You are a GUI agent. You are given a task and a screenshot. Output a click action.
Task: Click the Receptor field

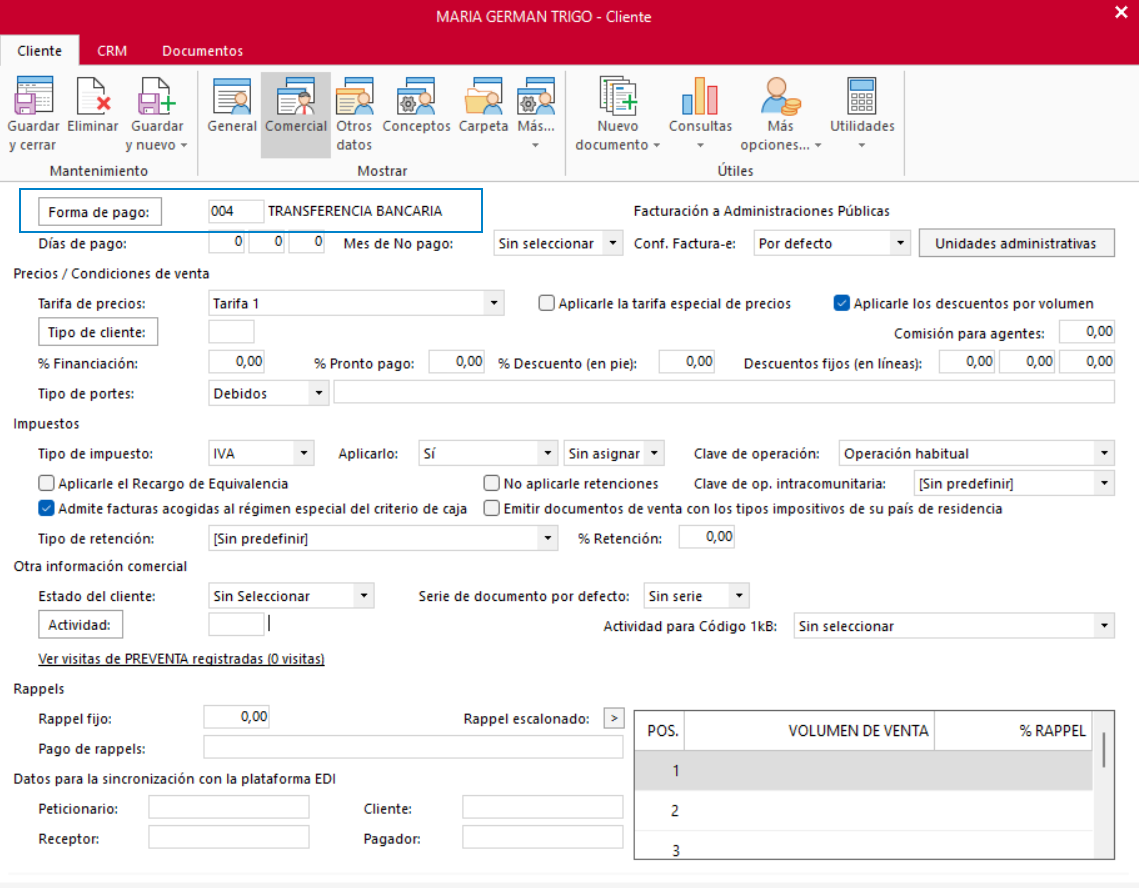coord(228,837)
